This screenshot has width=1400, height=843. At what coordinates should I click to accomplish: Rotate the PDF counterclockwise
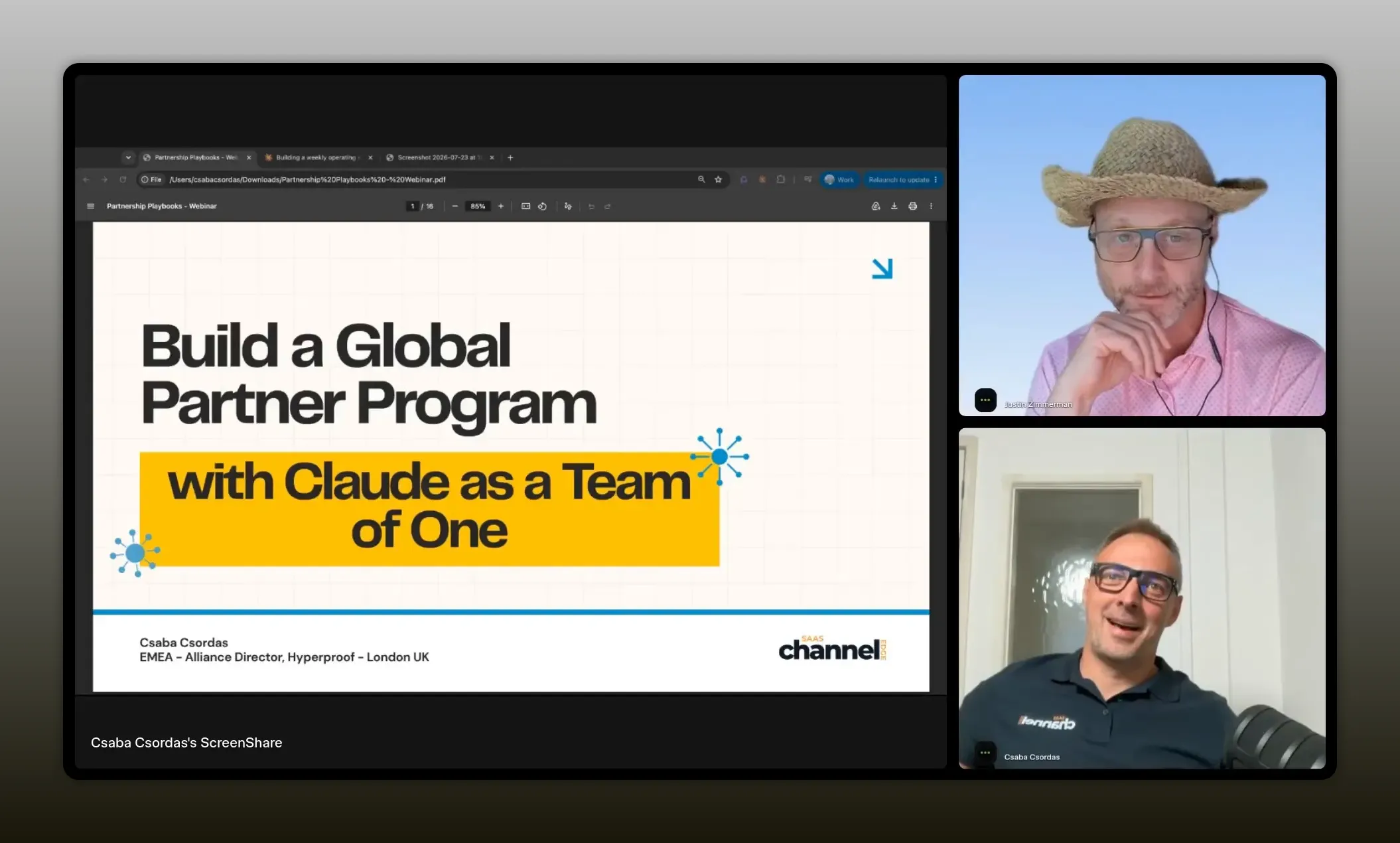(542, 206)
